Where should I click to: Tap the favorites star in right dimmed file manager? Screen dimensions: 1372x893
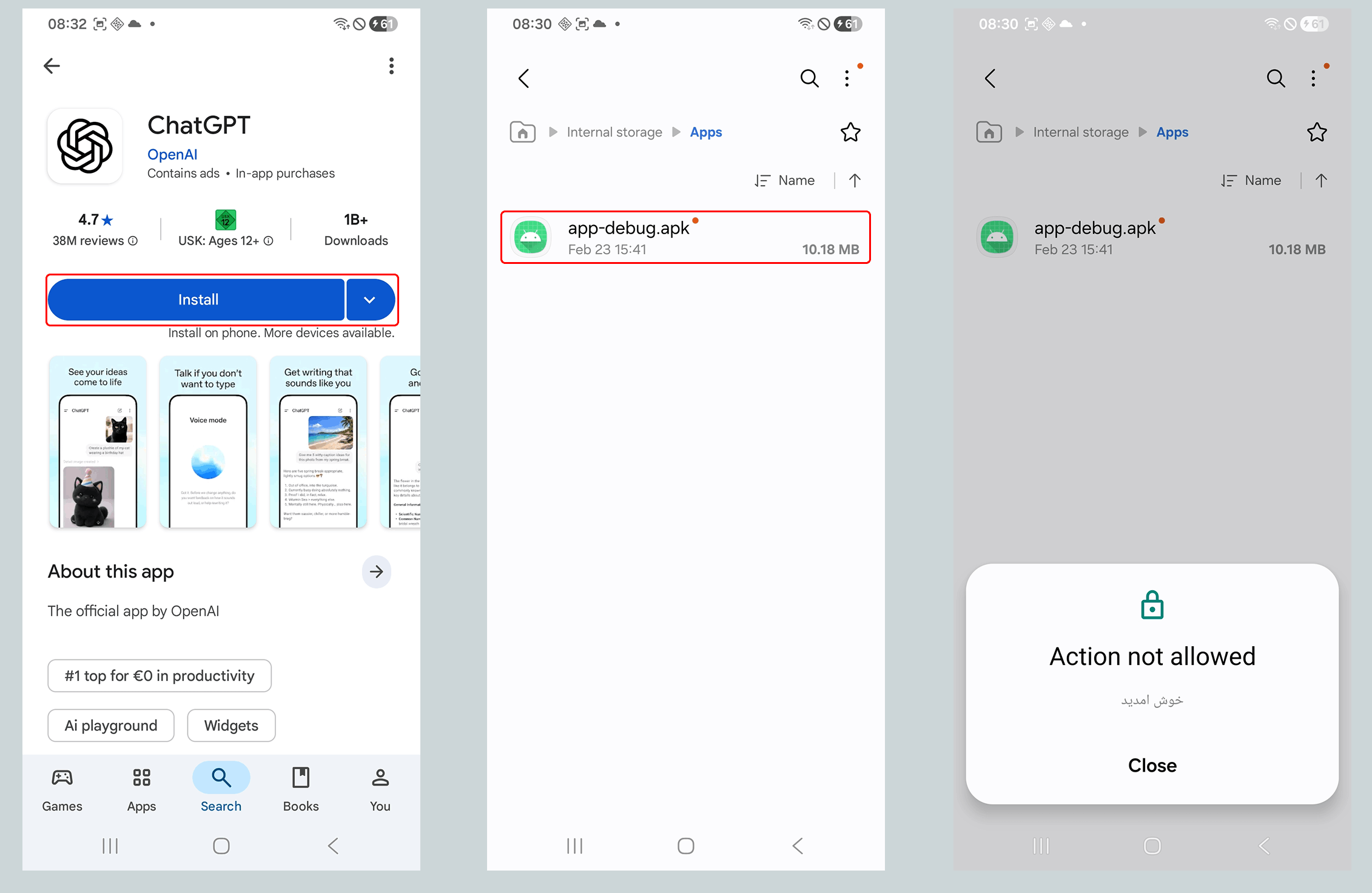1317,132
